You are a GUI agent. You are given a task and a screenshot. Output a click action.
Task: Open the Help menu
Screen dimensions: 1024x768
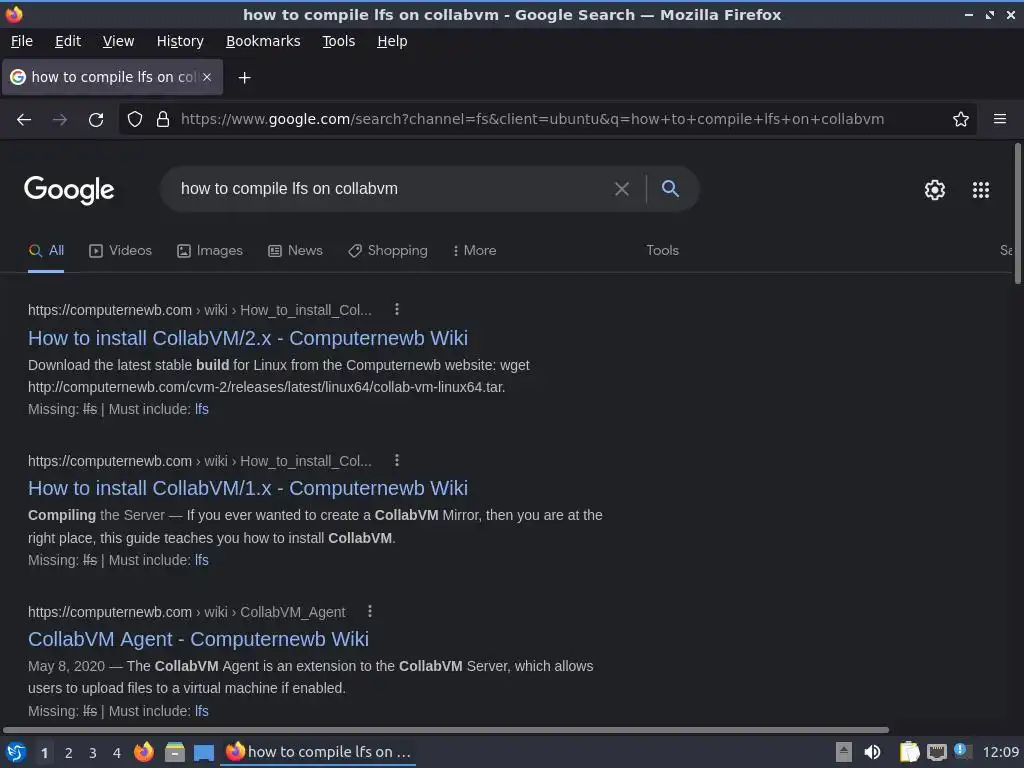tap(392, 41)
